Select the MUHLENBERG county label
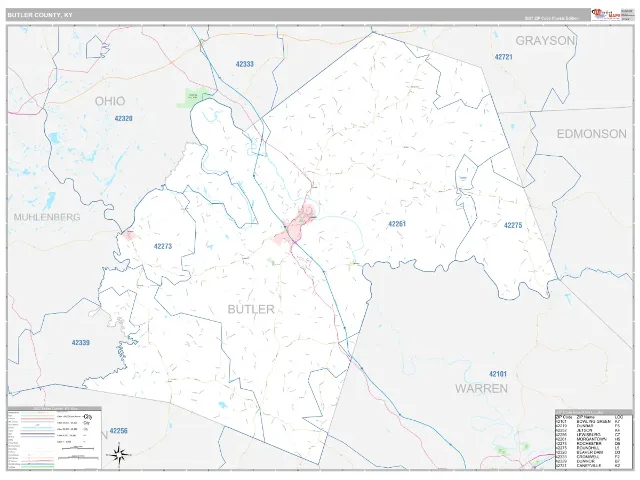 point(47,217)
